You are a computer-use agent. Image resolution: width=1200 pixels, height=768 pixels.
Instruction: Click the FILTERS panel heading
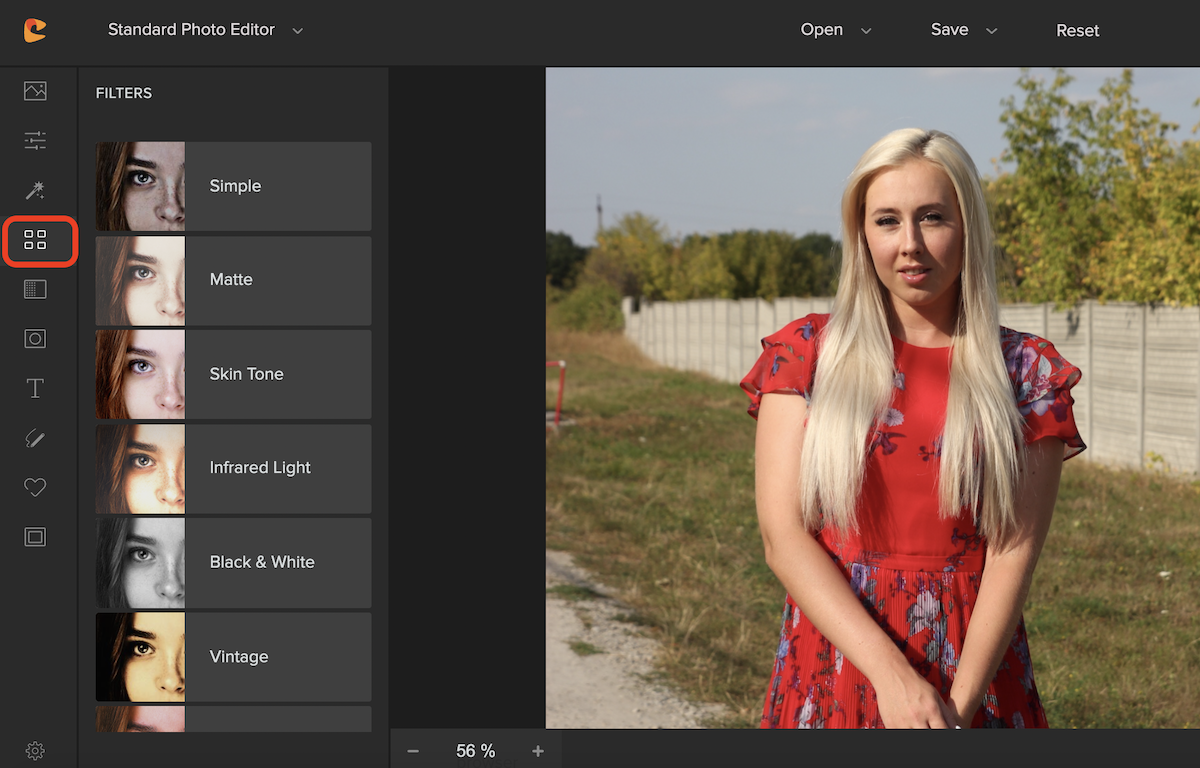(124, 93)
